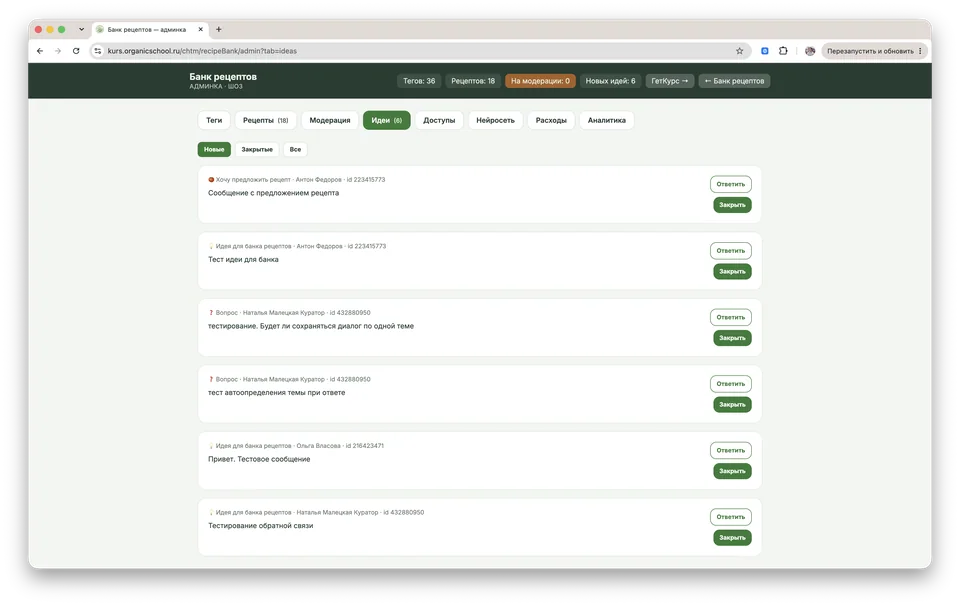The image size is (960, 606).
Task: Switch to the Рецепты tab
Action: (x=266, y=120)
